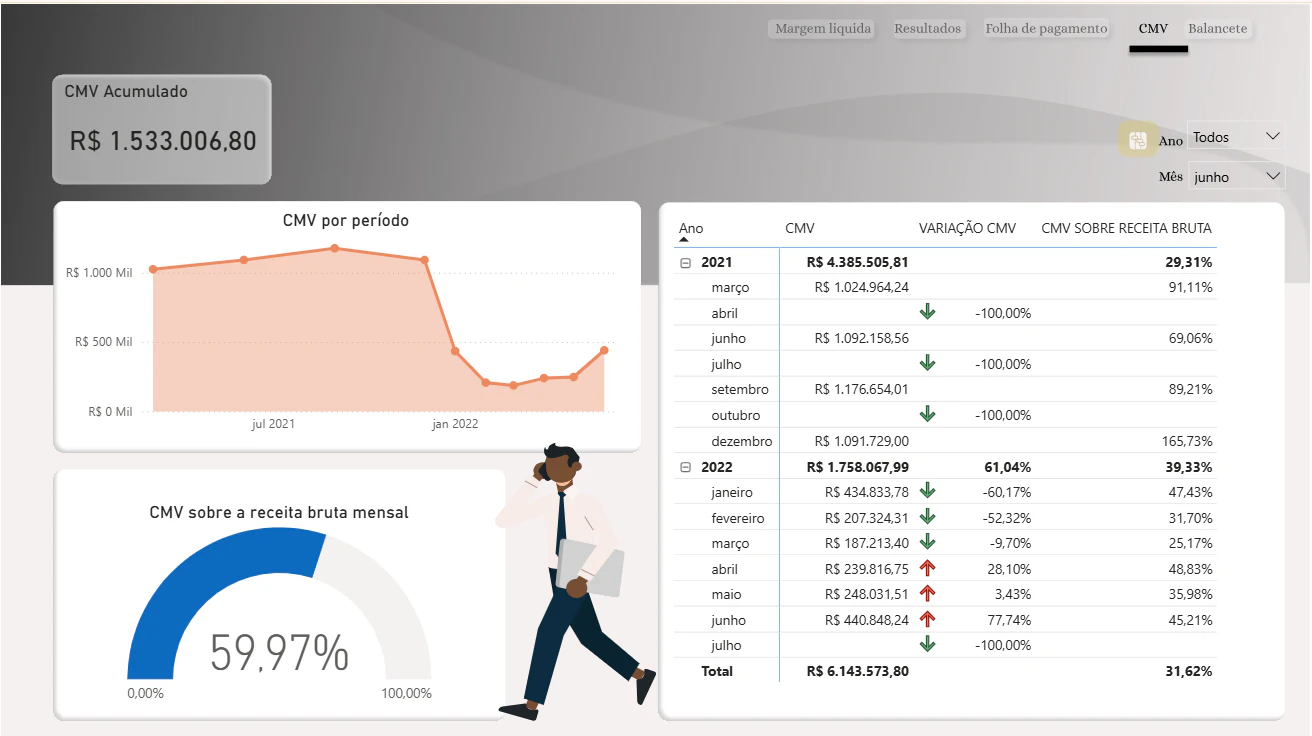The width and height of the screenshot is (1312, 736).
Task: Click the 59,97% gauge value
Action: point(279,653)
